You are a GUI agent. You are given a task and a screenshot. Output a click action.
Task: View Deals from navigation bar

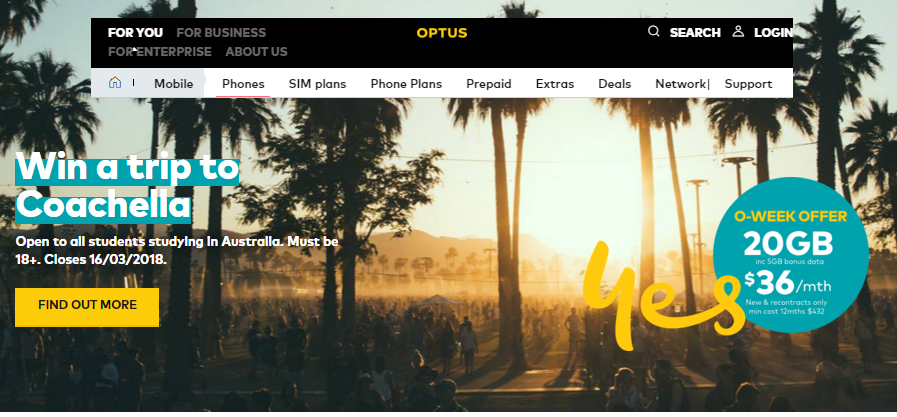(x=614, y=84)
